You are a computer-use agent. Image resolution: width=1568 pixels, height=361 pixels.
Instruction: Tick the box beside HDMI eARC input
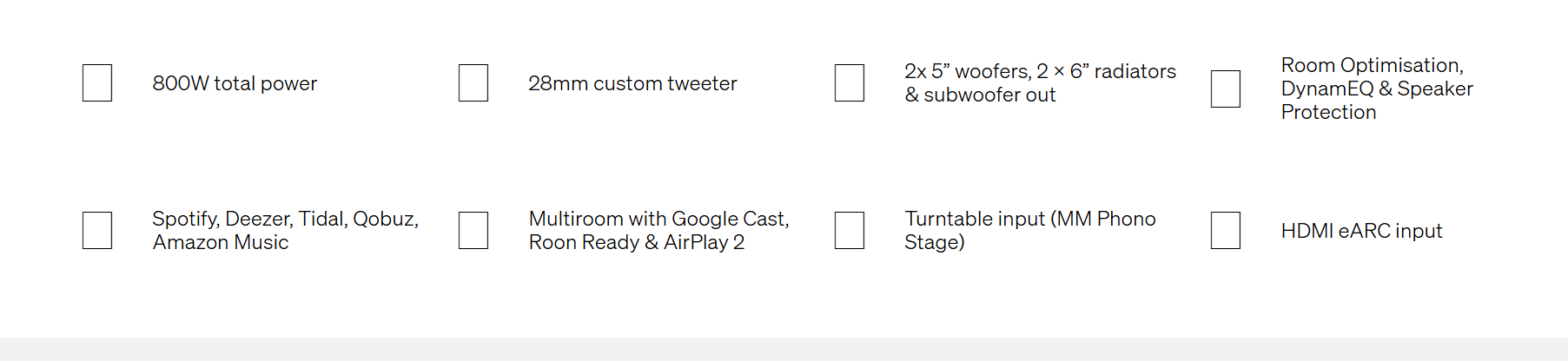(x=1226, y=231)
